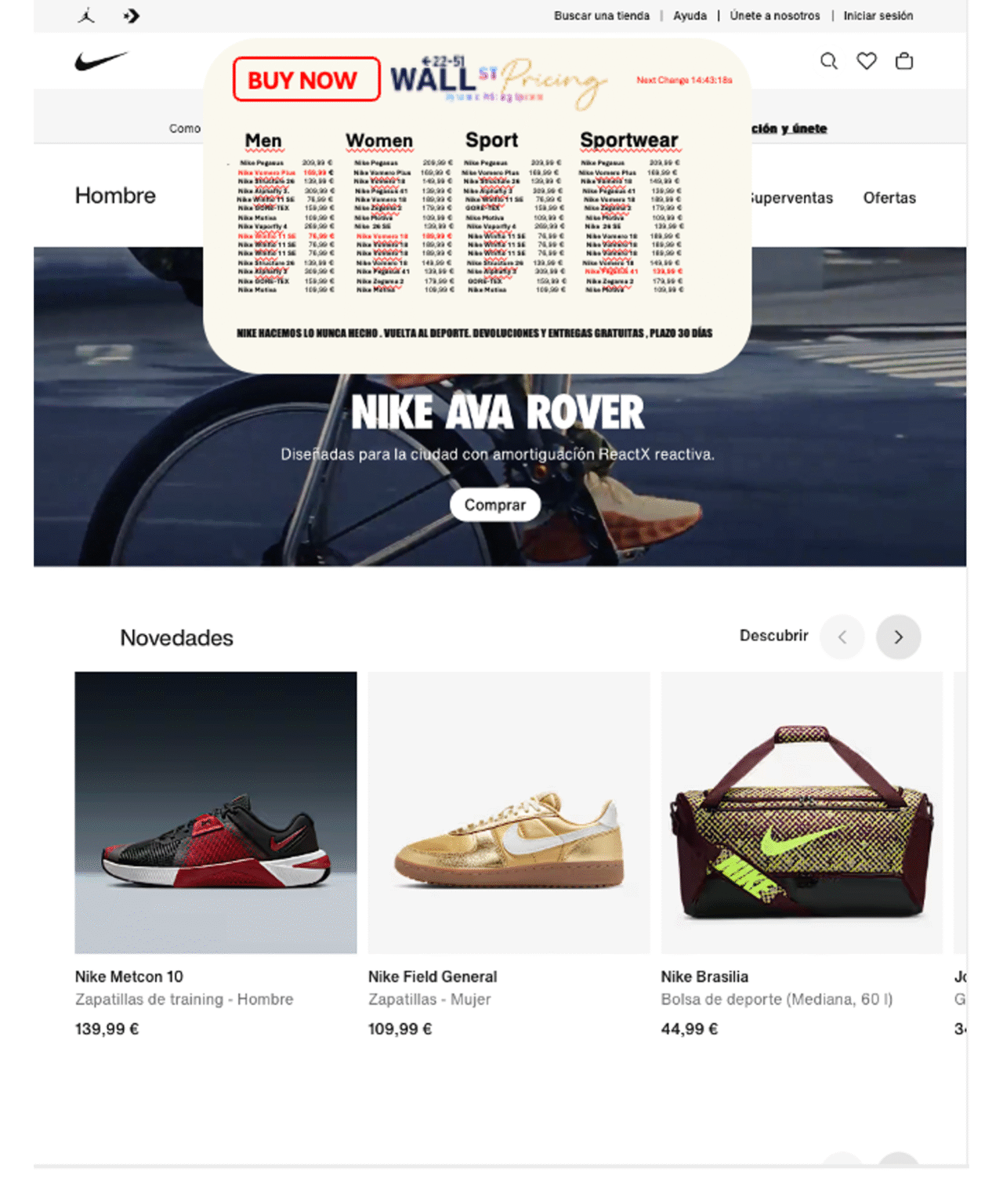This screenshot has height=1204, width=1003.
Task: Go to Nike home via swoosh logo
Action: click(101, 60)
